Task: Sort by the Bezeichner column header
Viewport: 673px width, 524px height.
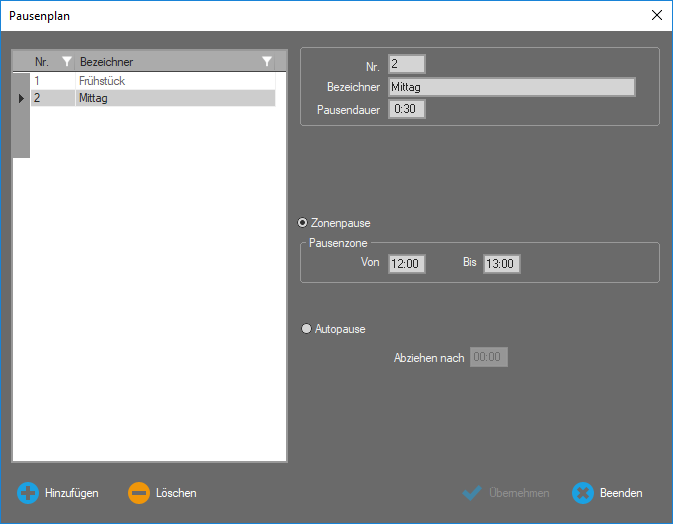Action: 160,62
